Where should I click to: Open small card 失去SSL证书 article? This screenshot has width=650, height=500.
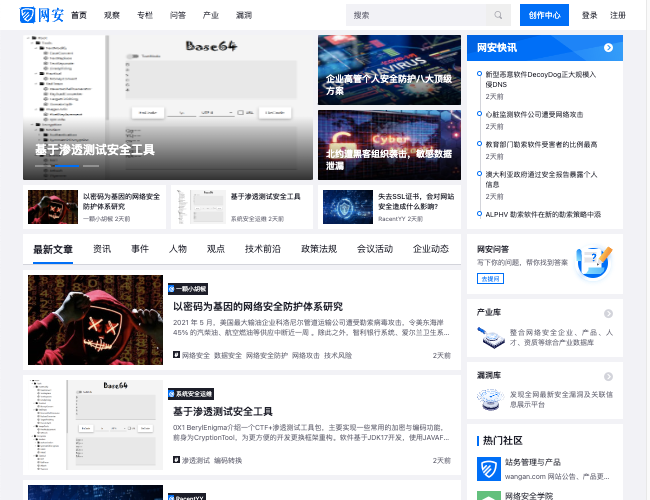point(389,207)
